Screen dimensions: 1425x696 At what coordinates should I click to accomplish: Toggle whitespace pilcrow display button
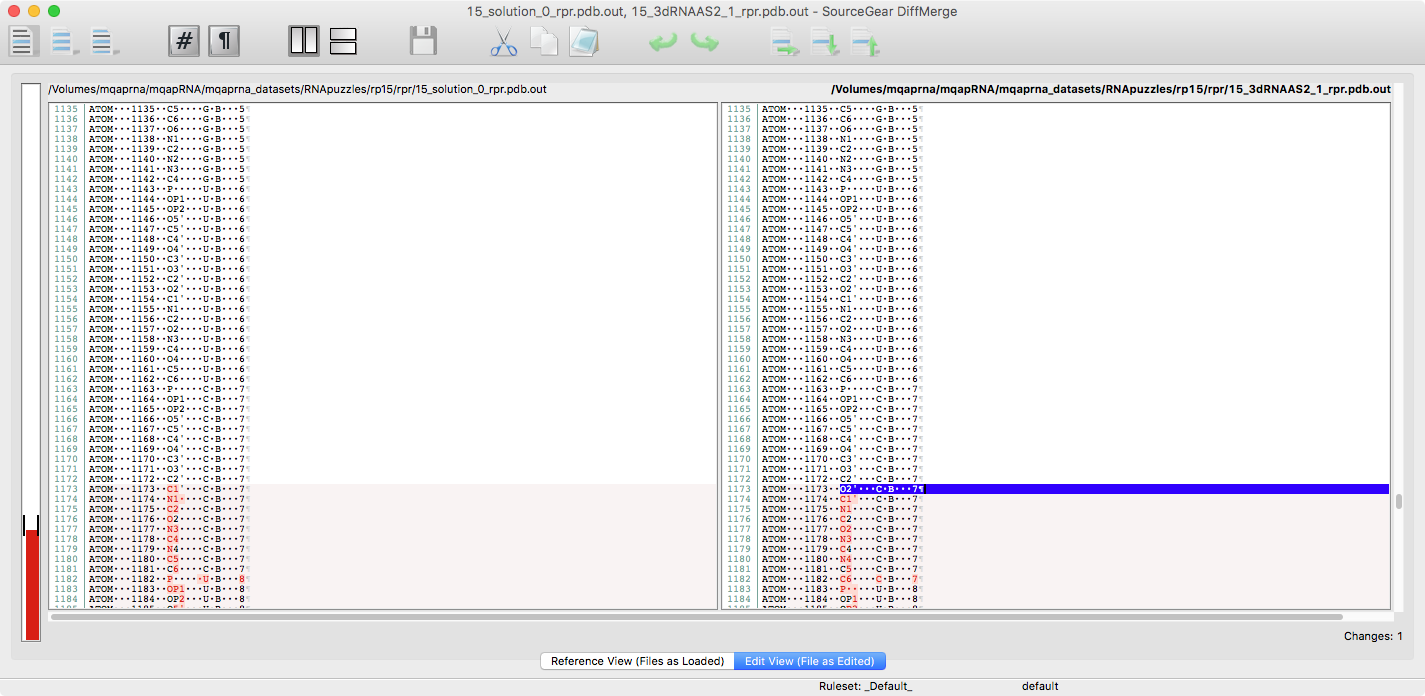click(x=224, y=42)
